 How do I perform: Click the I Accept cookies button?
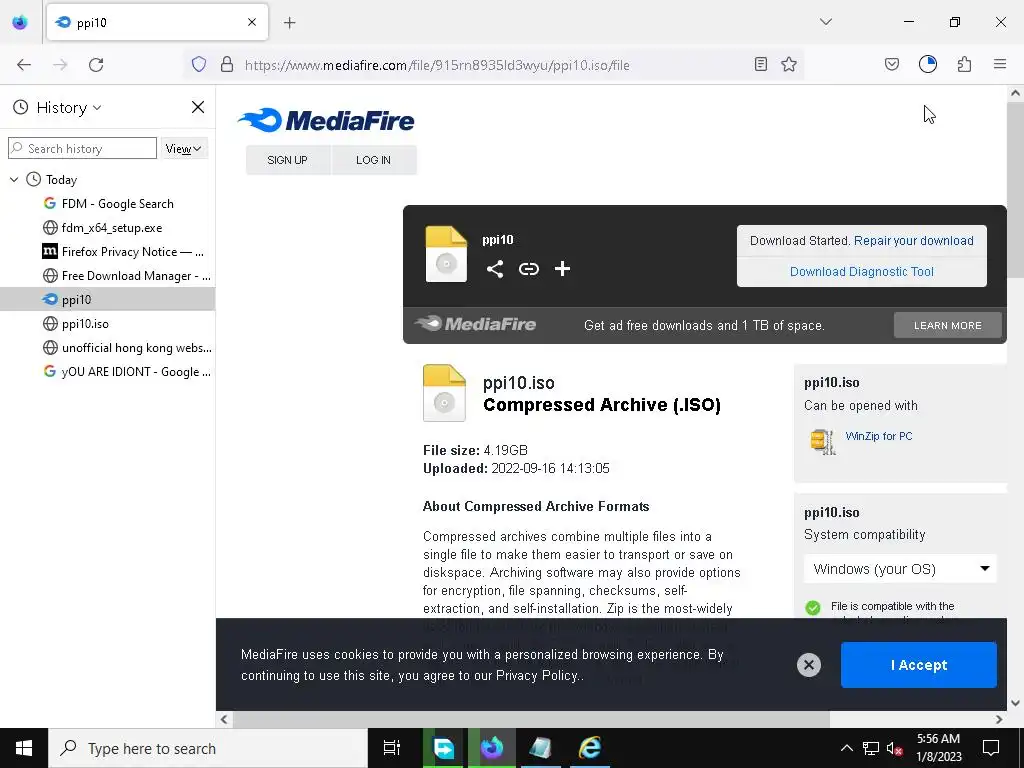tap(919, 665)
